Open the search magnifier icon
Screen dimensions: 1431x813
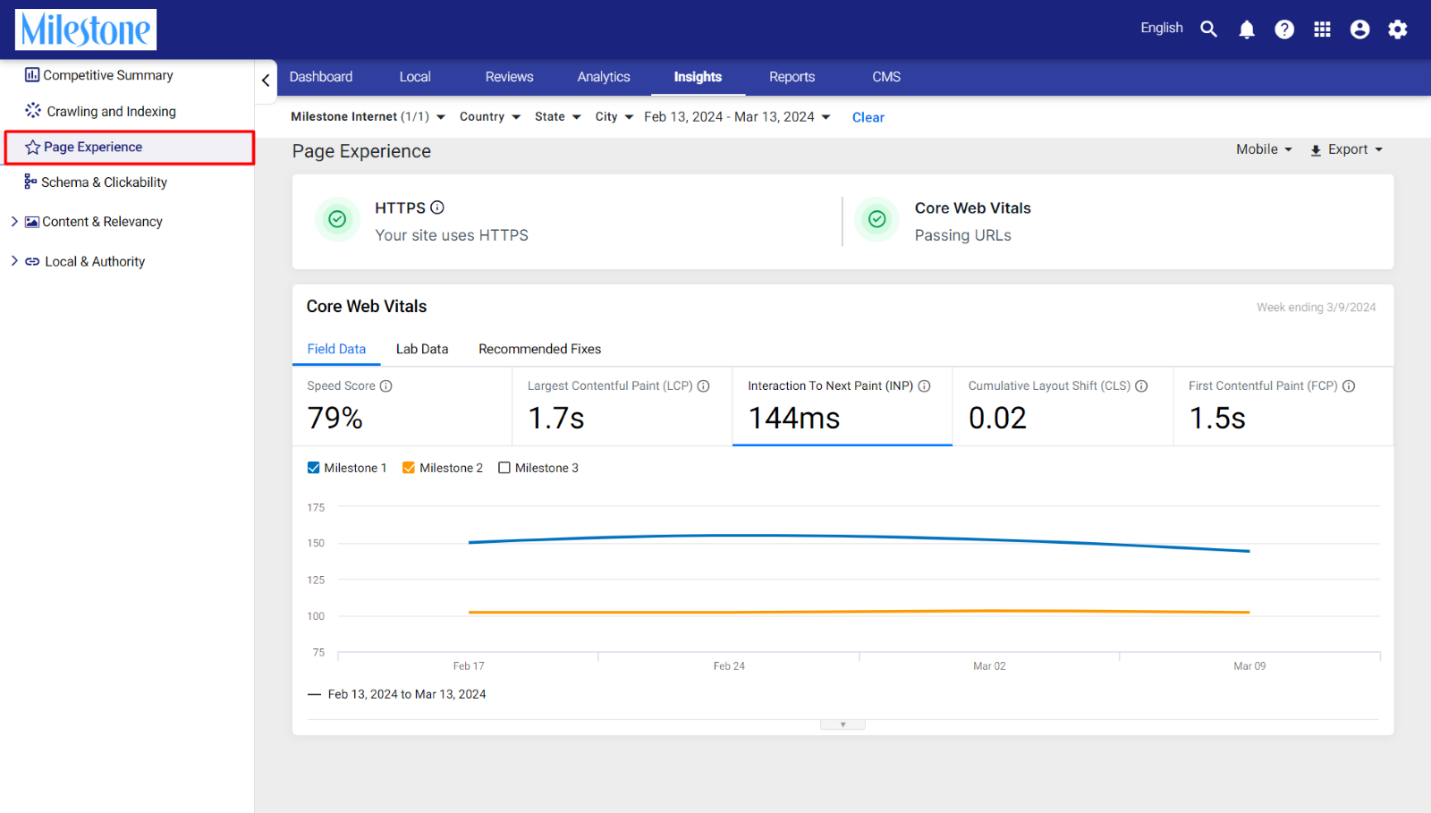click(x=1209, y=29)
